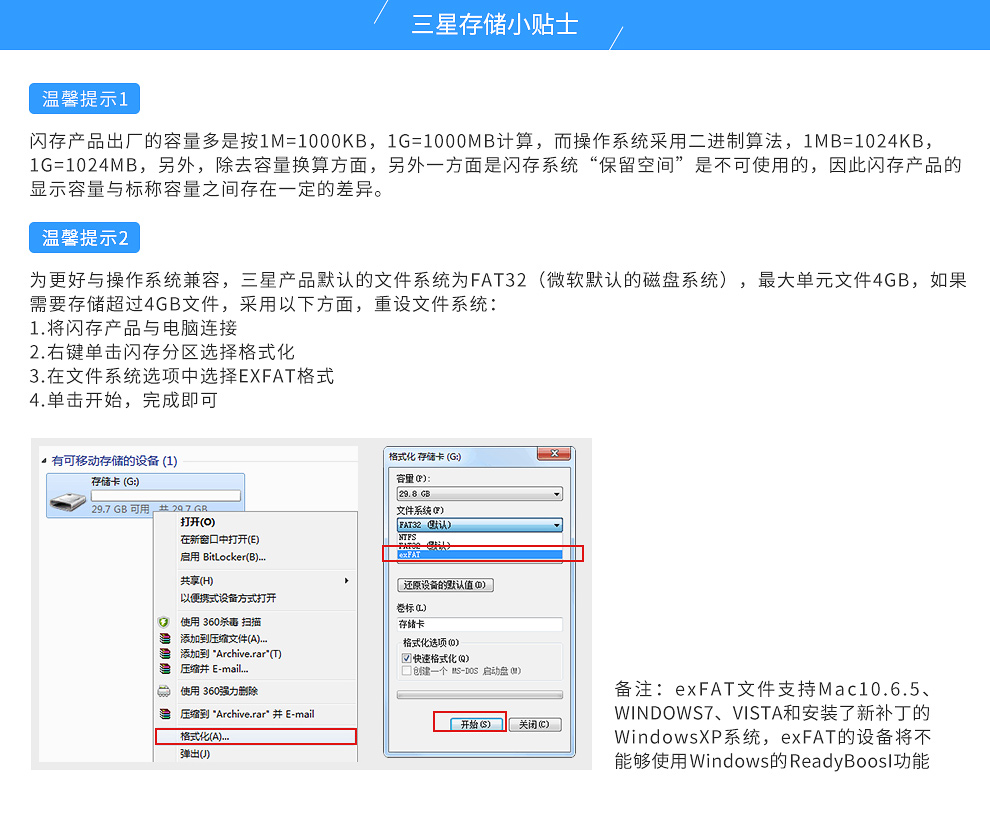Click the 关闭(C) button in format dialog
Viewport: 990px width, 815px height.
[535, 724]
